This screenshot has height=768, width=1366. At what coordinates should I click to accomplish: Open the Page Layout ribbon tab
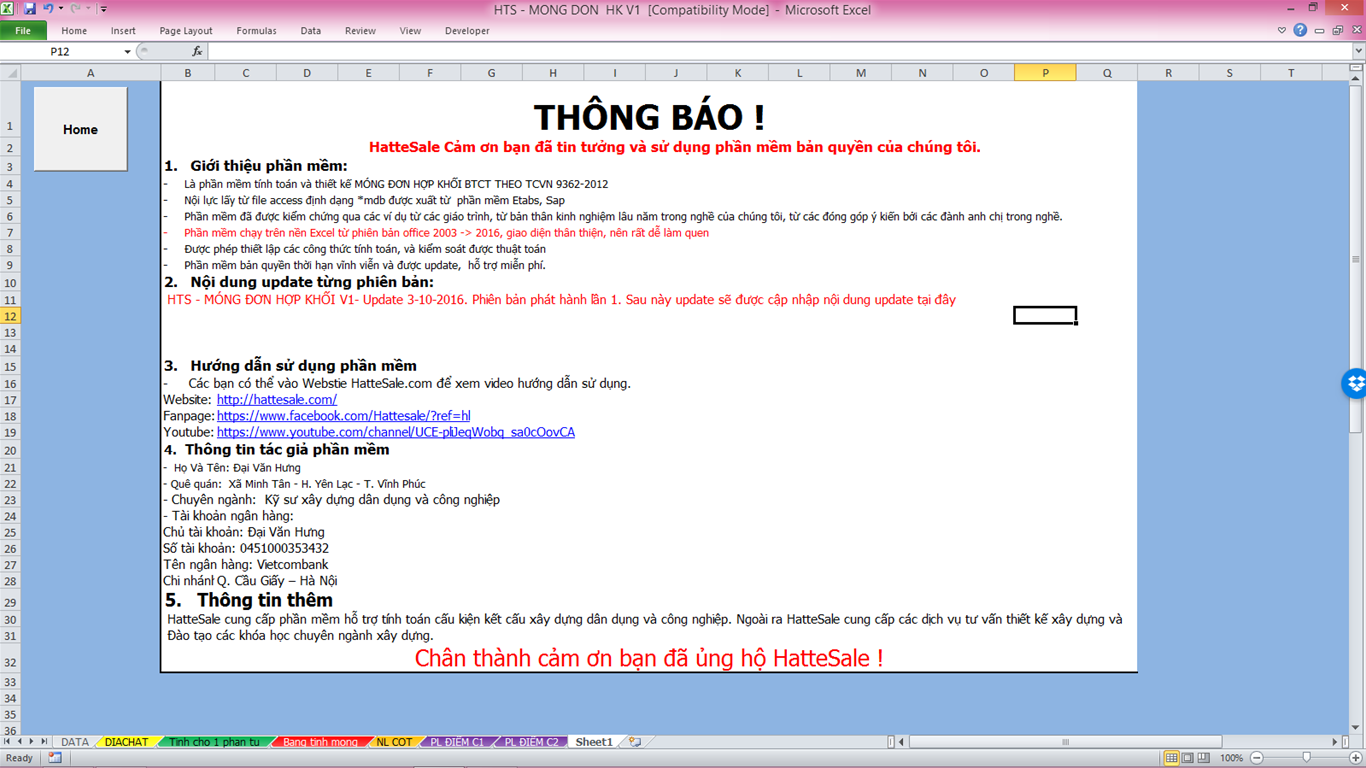click(186, 31)
